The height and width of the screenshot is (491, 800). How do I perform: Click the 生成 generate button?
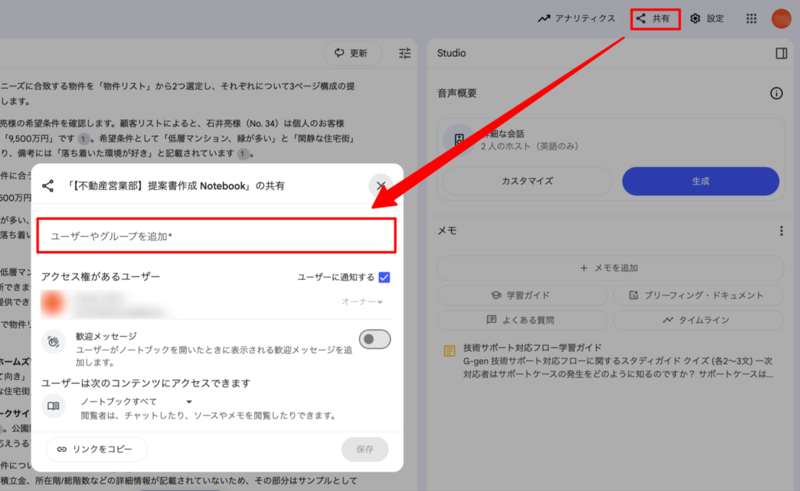(701, 181)
